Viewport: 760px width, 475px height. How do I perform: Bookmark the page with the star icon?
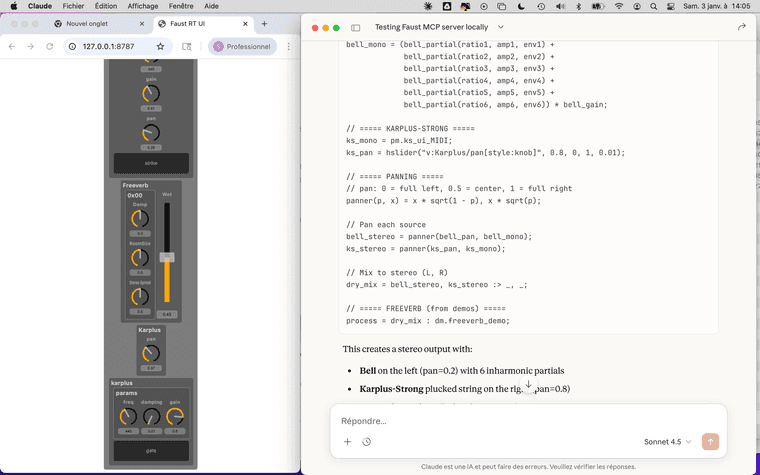click(160, 46)
